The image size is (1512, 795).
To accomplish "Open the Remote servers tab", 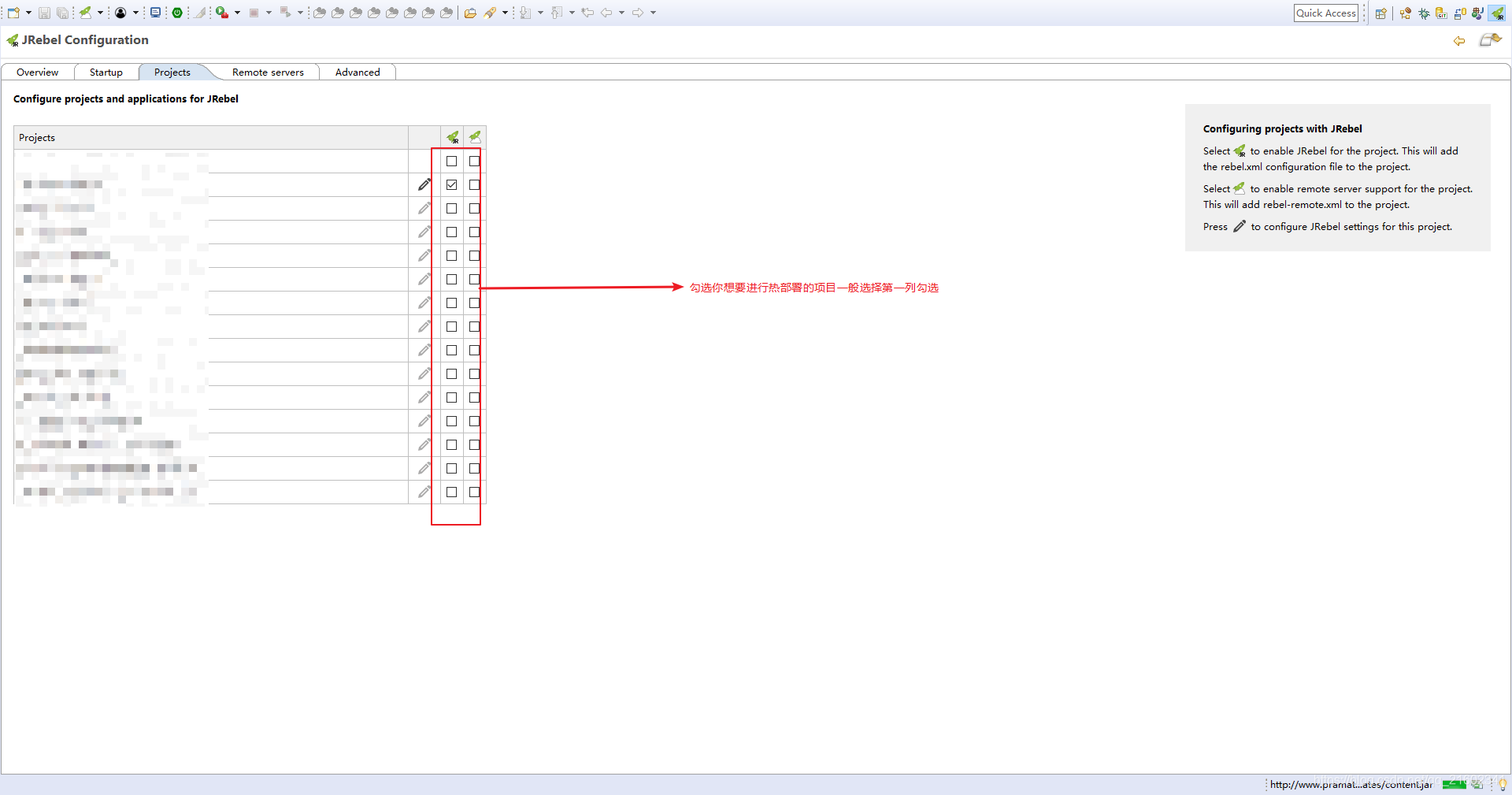I will [268, 72].
